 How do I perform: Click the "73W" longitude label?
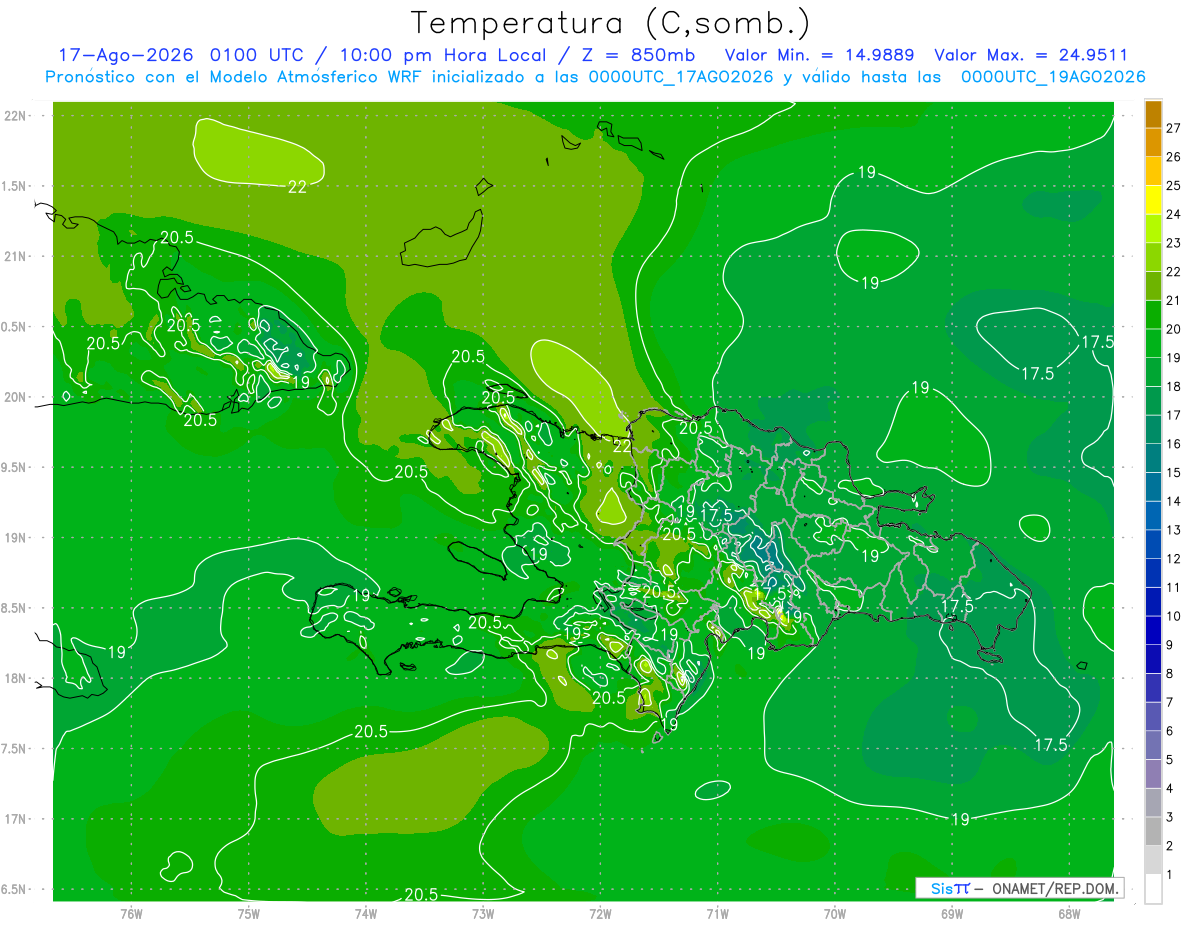click(x=483, y=913)
